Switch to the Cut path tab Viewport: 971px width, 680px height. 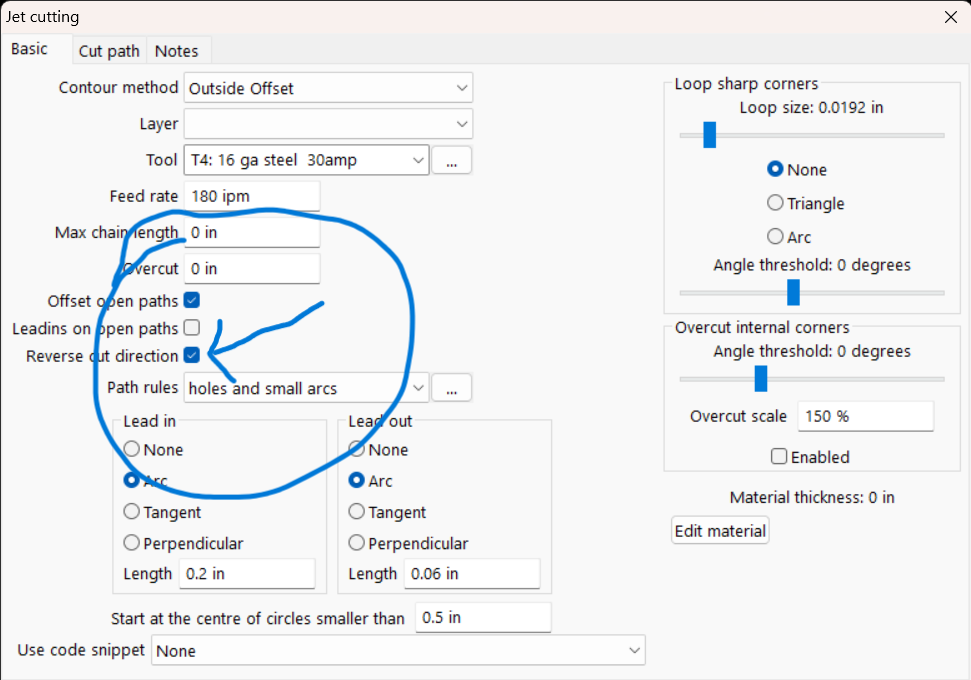[x=109, y=51]
